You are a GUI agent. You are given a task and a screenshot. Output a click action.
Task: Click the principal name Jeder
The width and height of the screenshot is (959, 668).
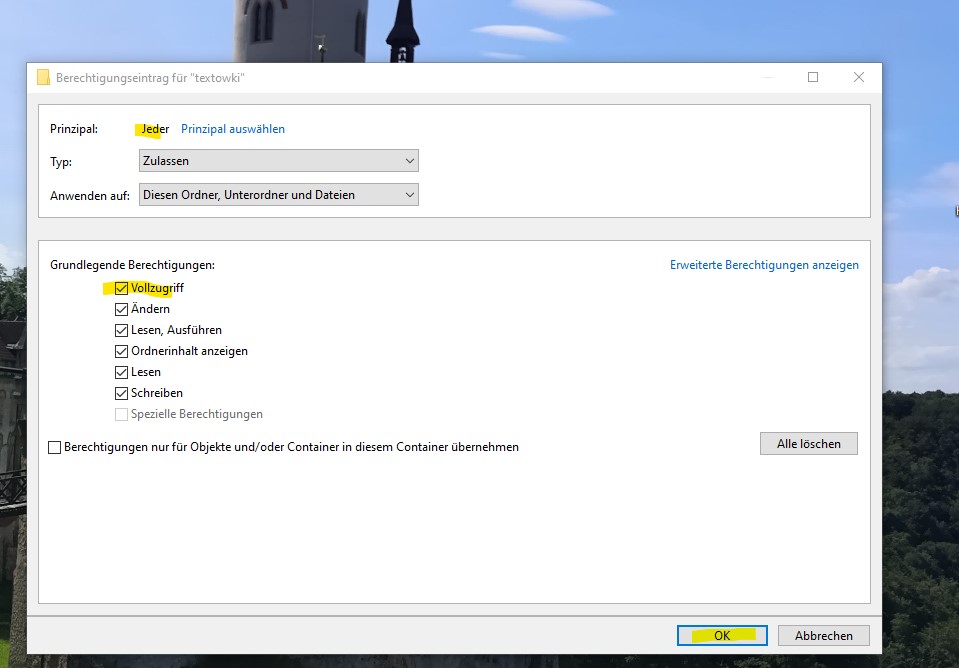[155, 129]
